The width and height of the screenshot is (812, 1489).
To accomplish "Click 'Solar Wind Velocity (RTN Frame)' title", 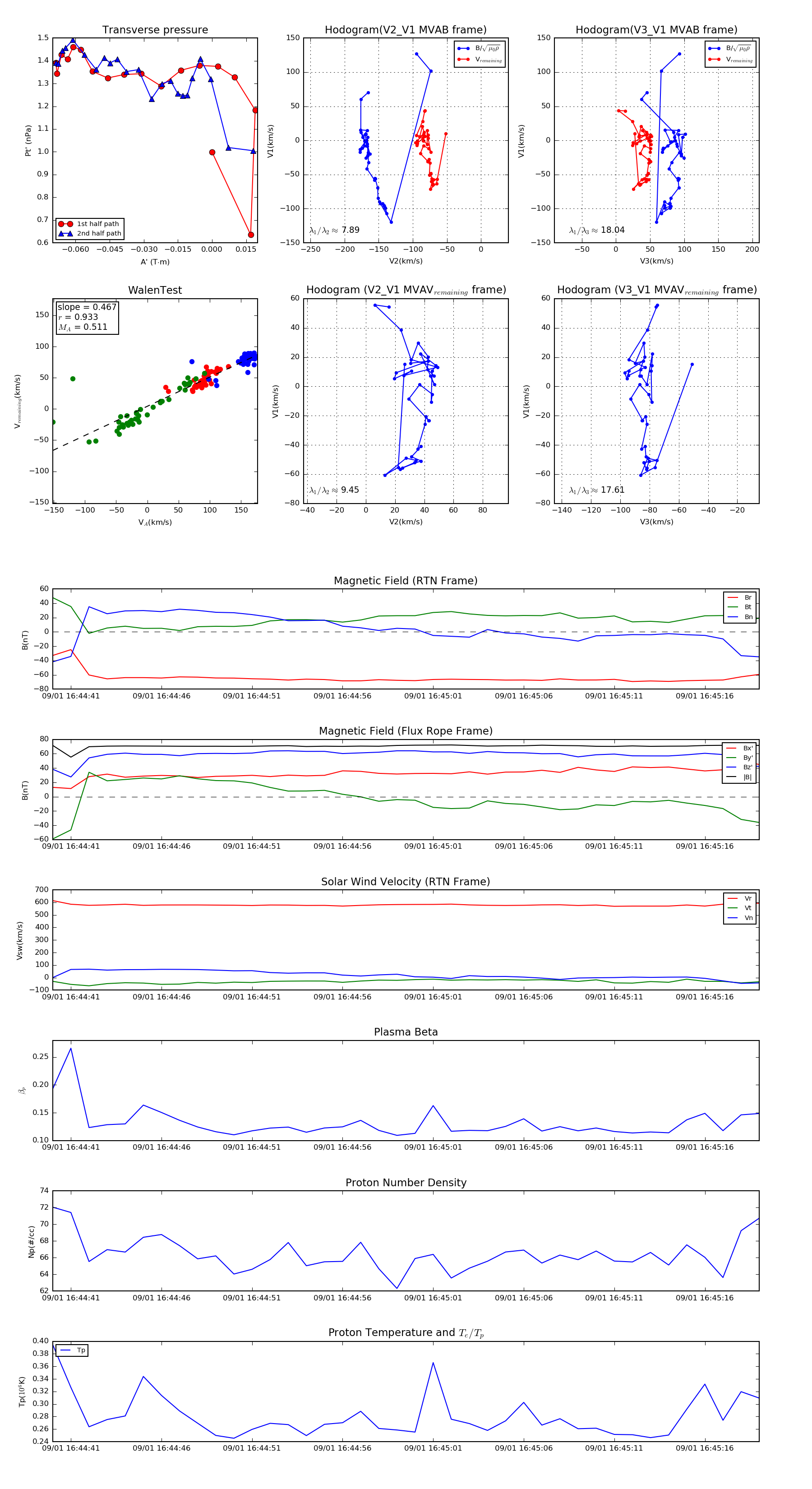I will point(406,882).
